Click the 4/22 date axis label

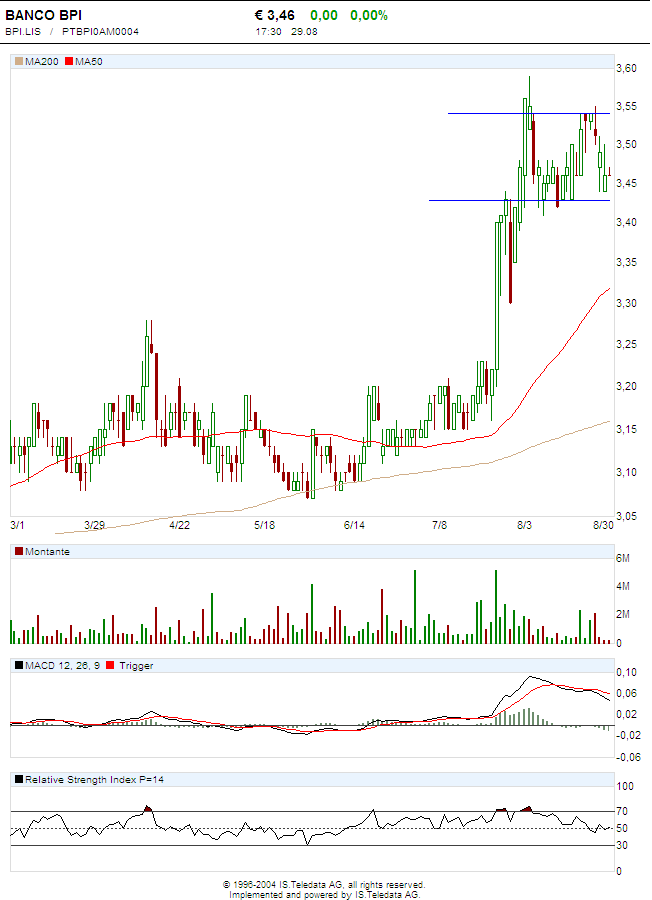click(180, 525)
